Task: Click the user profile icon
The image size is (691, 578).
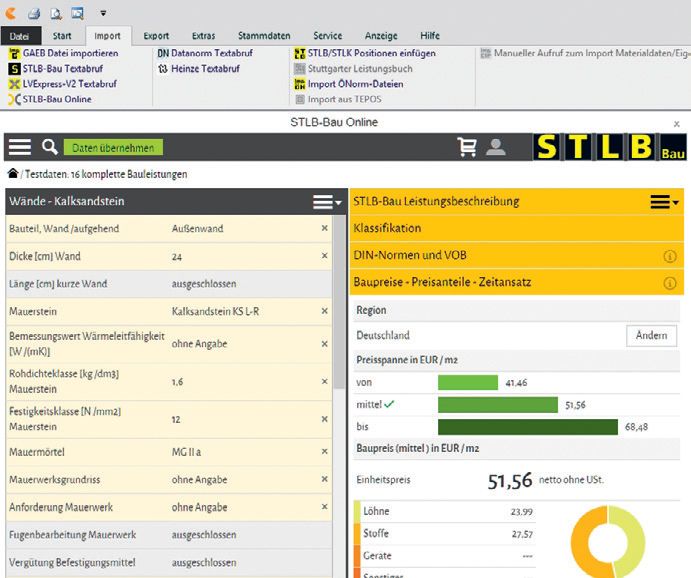Action: pos(496,147)
